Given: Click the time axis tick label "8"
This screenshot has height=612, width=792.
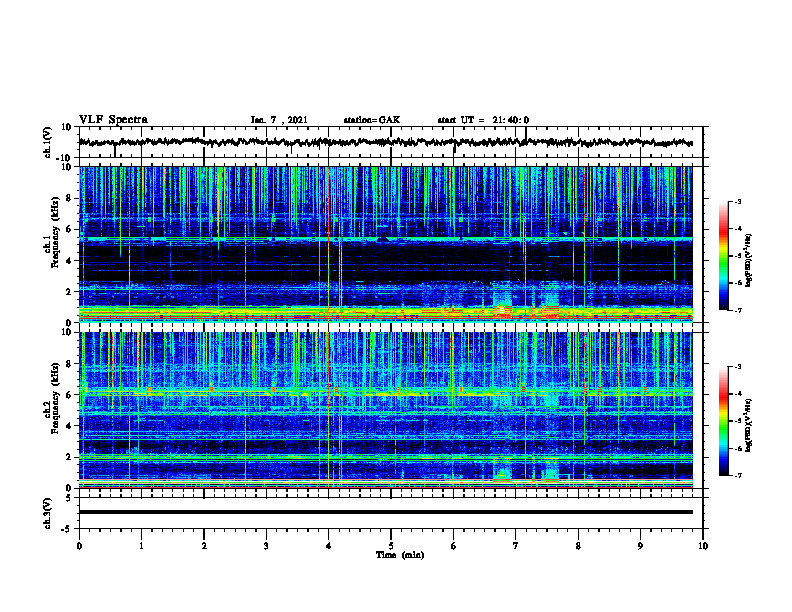Looking at the screenshot, I should [x=578, y=546].
